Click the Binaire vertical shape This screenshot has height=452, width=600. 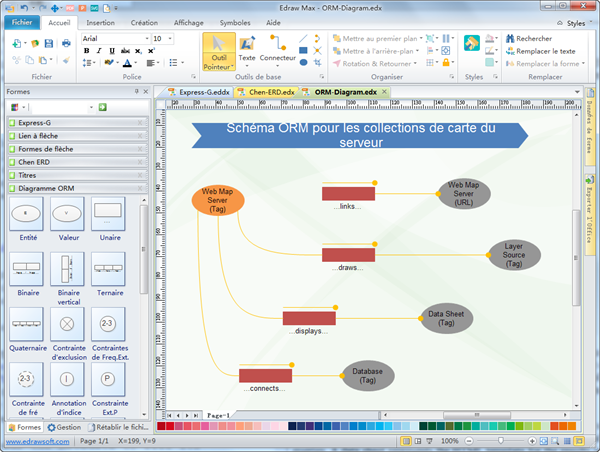67,269
